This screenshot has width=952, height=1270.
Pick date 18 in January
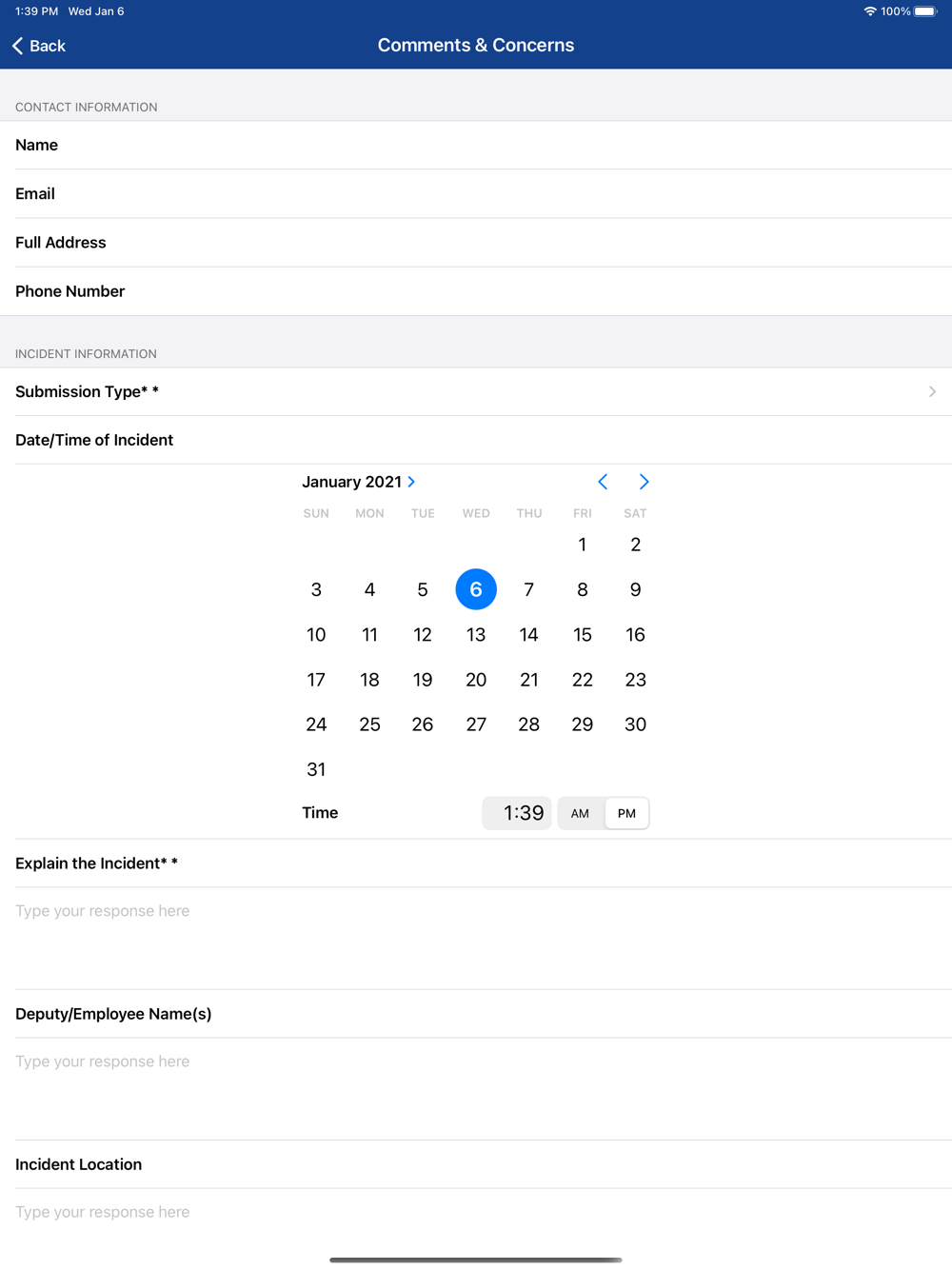coord(369,680)
